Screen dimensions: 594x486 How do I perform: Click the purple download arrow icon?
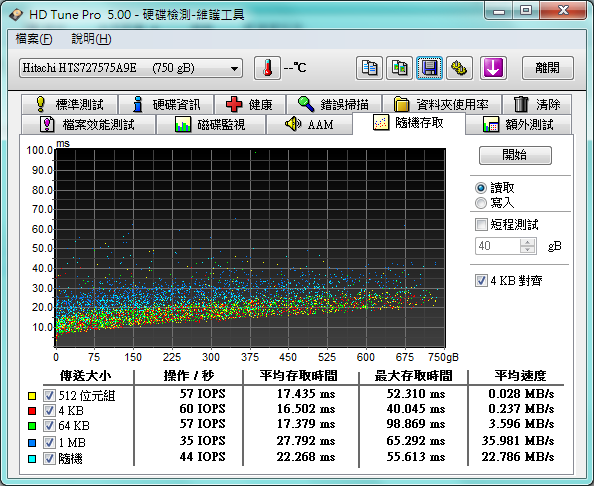pos(493,68)
